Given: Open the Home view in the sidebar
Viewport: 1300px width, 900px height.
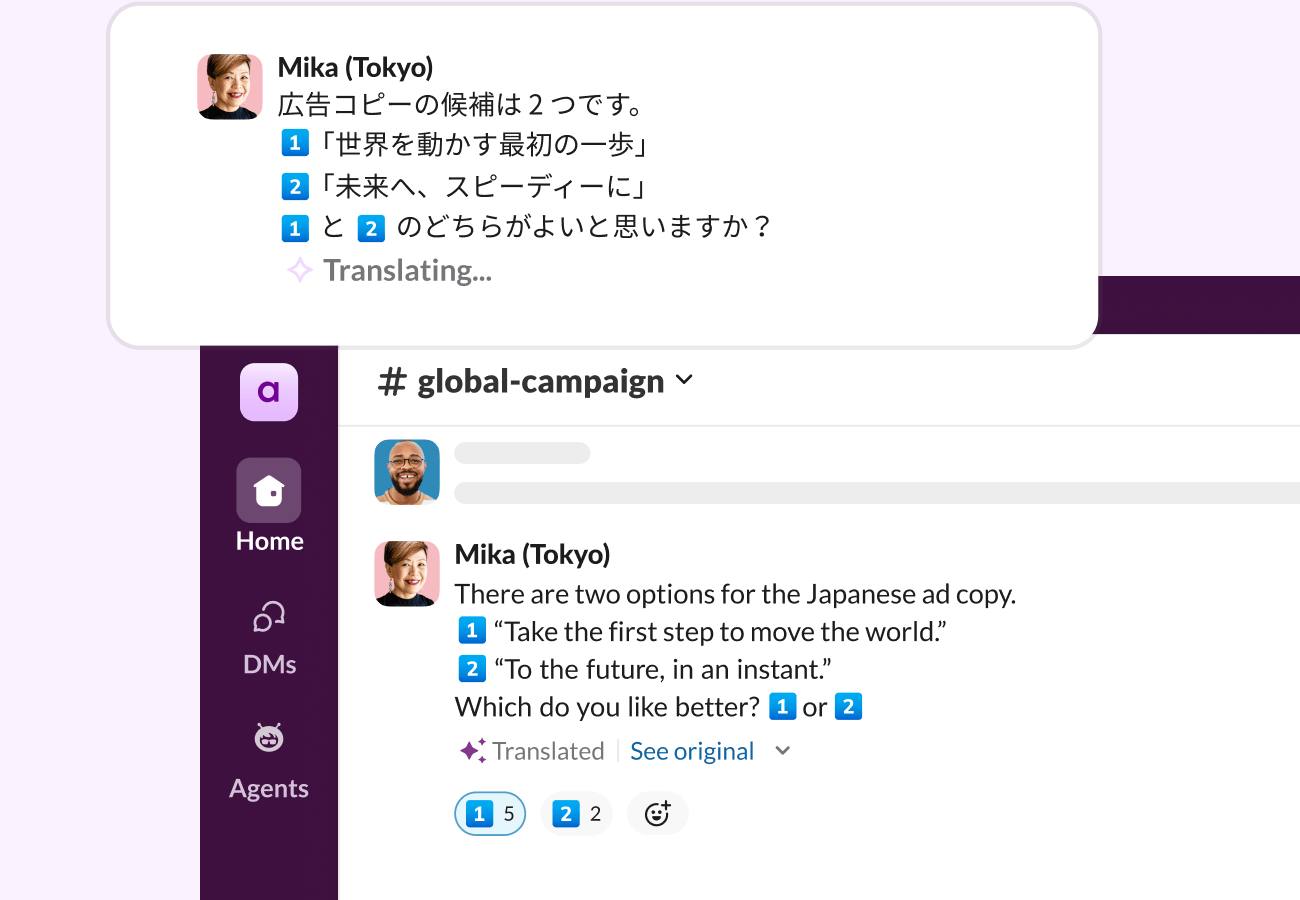Looking at the screenshot, I should [268, 508].
